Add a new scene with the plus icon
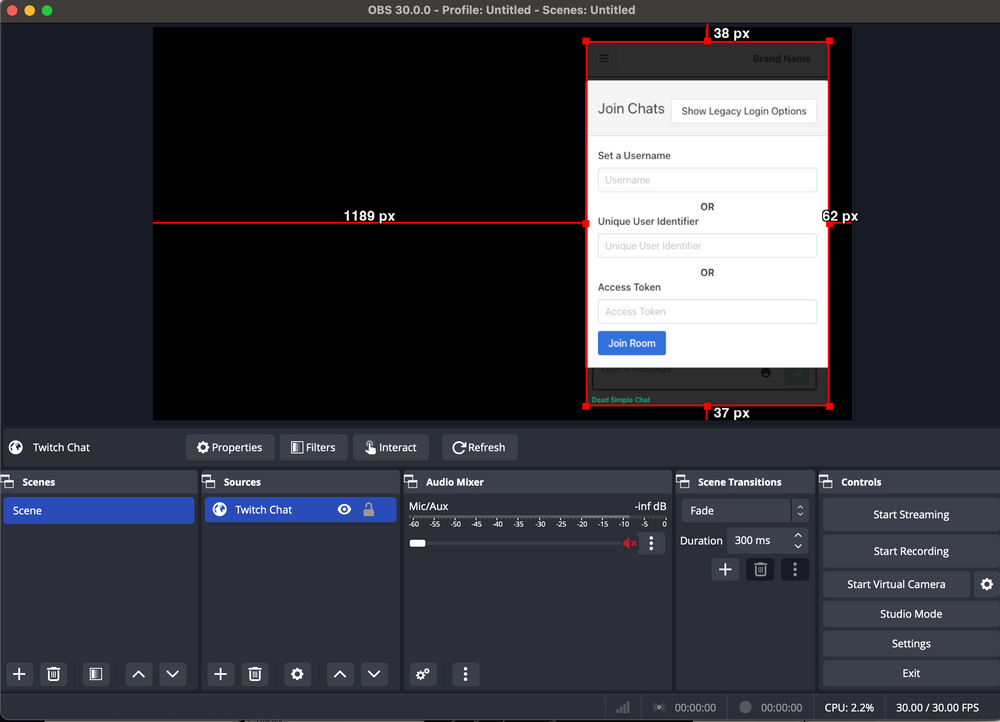 pos(18,674)
